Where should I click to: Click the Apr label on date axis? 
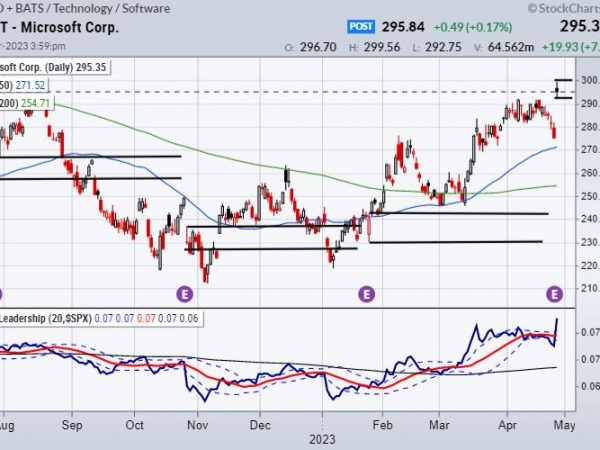pyautogui.click(x=507, y=425)
